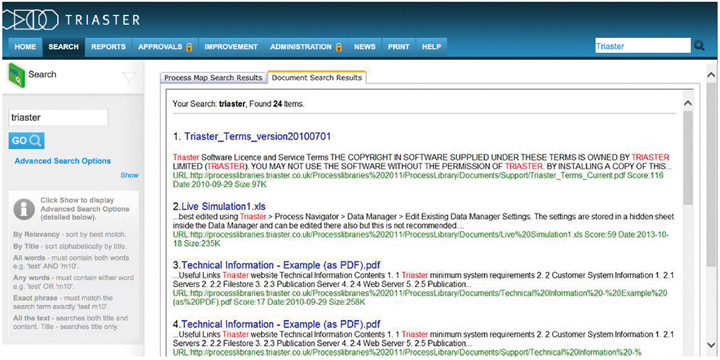Click the Triaster logo in the header
The height and width of the screenshot is (360, 720).
[71, 20]
